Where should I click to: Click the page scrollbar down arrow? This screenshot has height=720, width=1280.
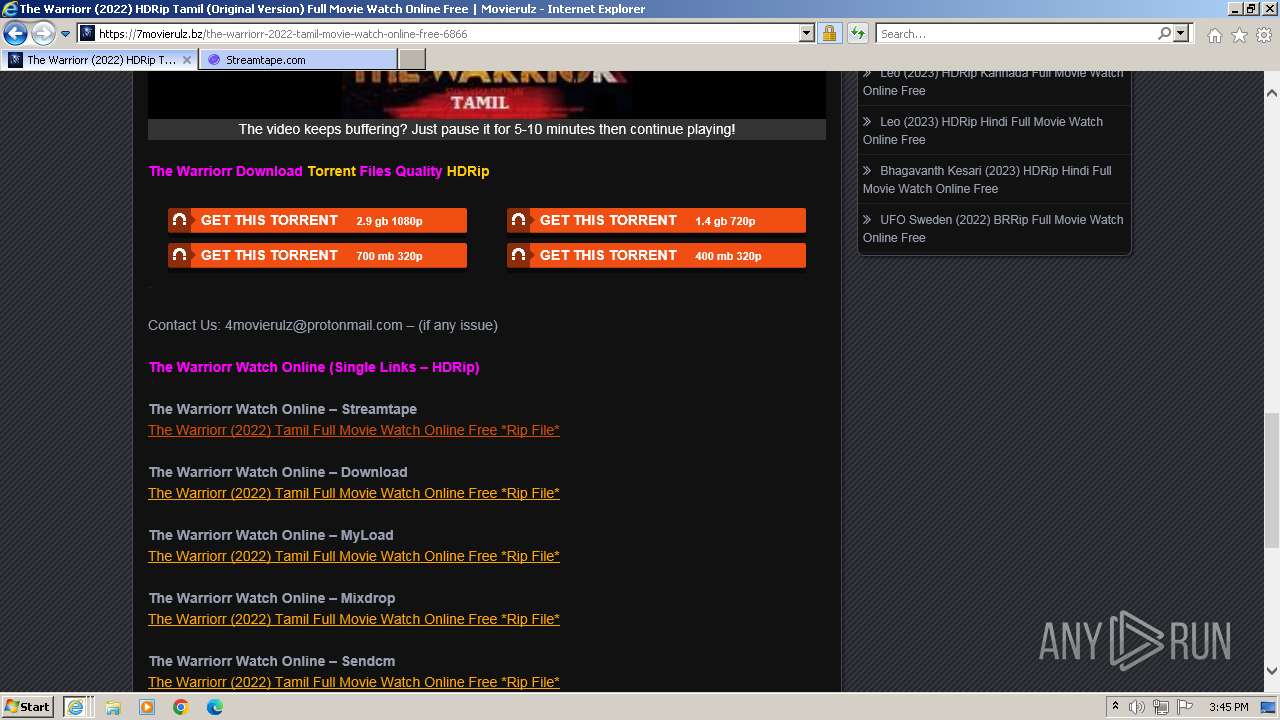coord(1272,671)
